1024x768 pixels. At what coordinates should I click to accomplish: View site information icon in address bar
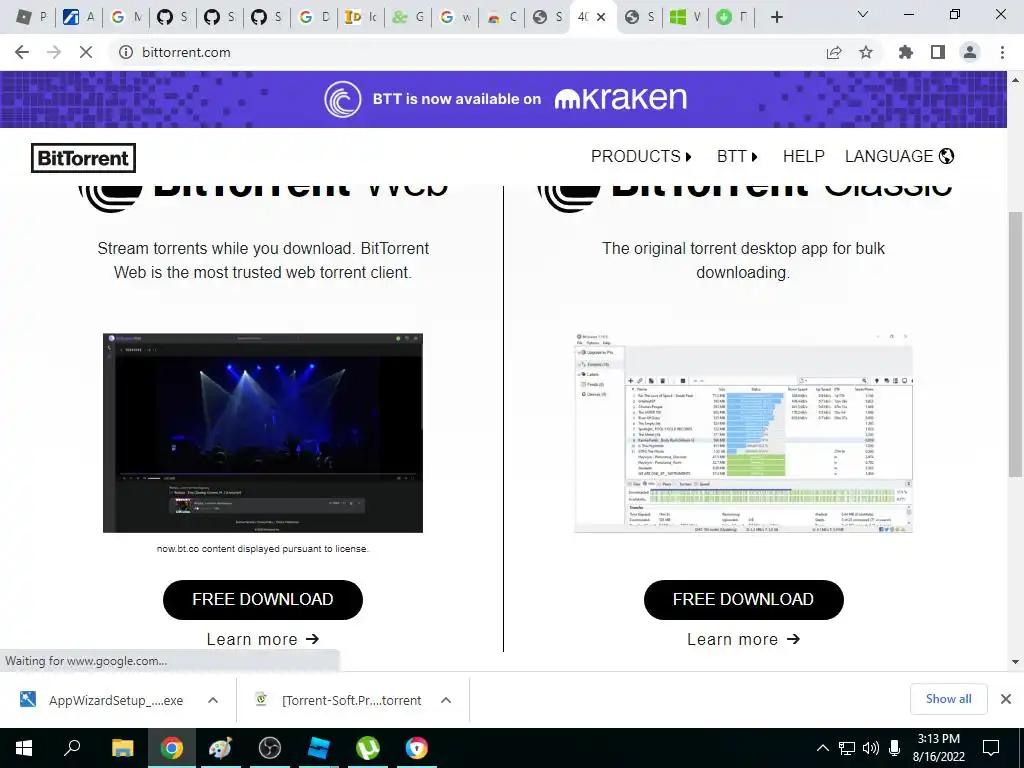tap(125, 52)
